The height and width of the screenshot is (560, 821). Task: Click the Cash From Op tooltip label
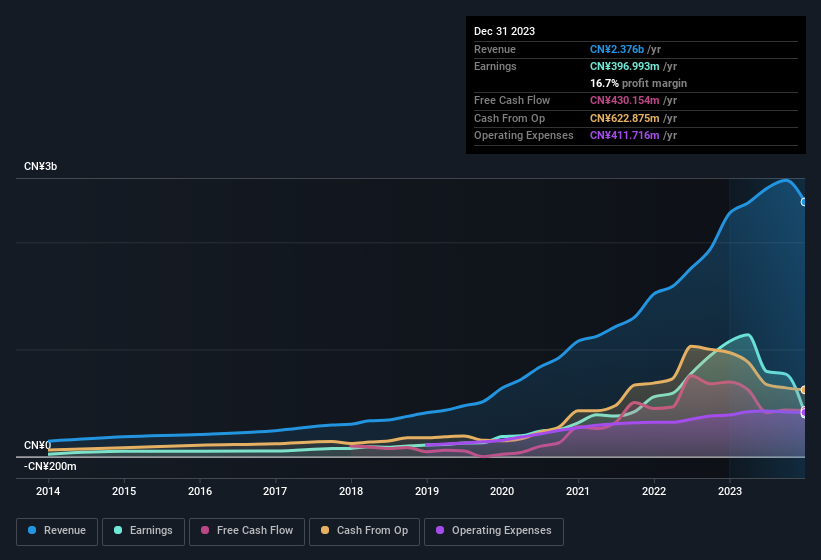(509, 118)
